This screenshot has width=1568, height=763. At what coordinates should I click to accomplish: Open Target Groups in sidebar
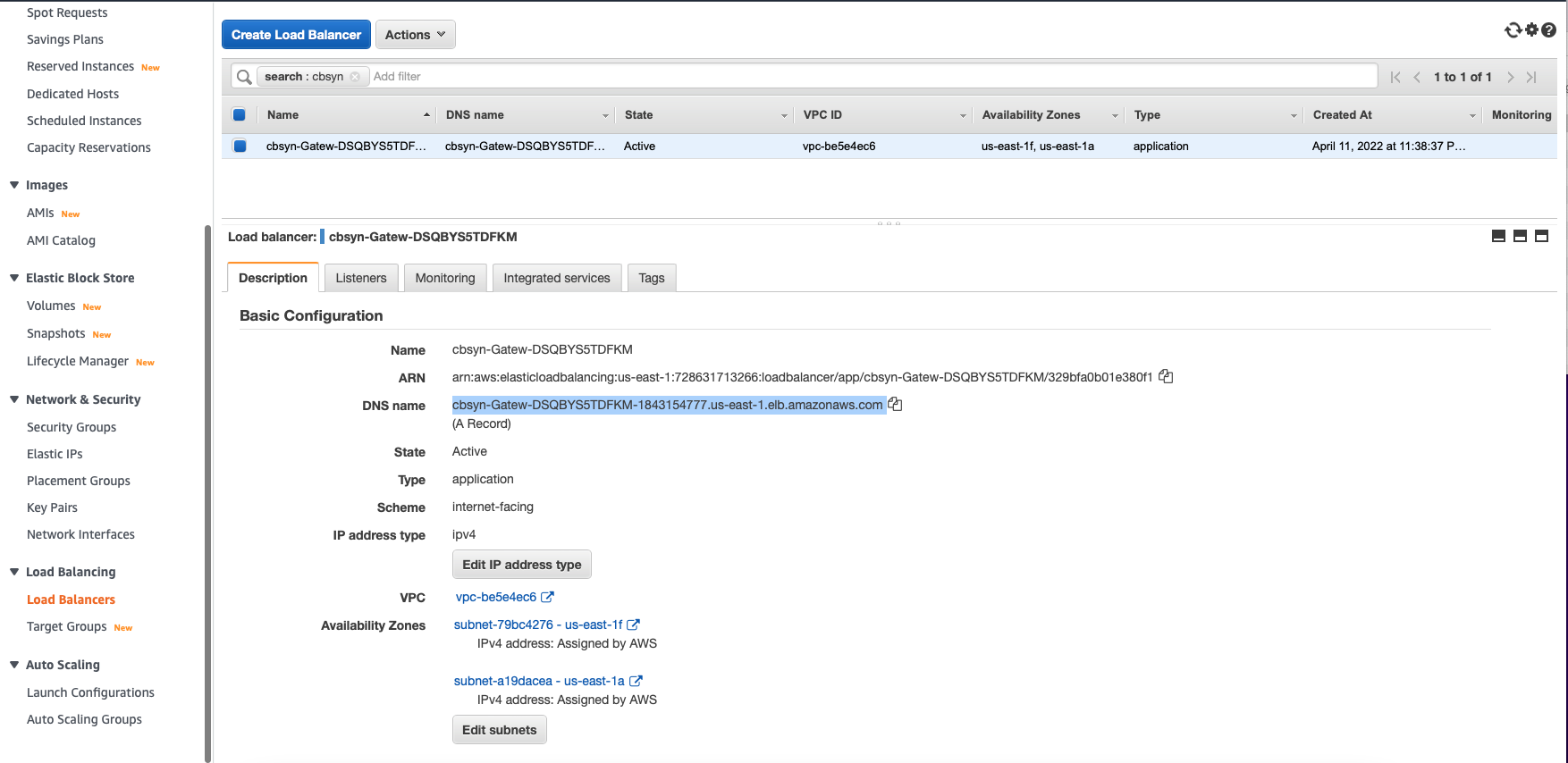coord(67,626)
